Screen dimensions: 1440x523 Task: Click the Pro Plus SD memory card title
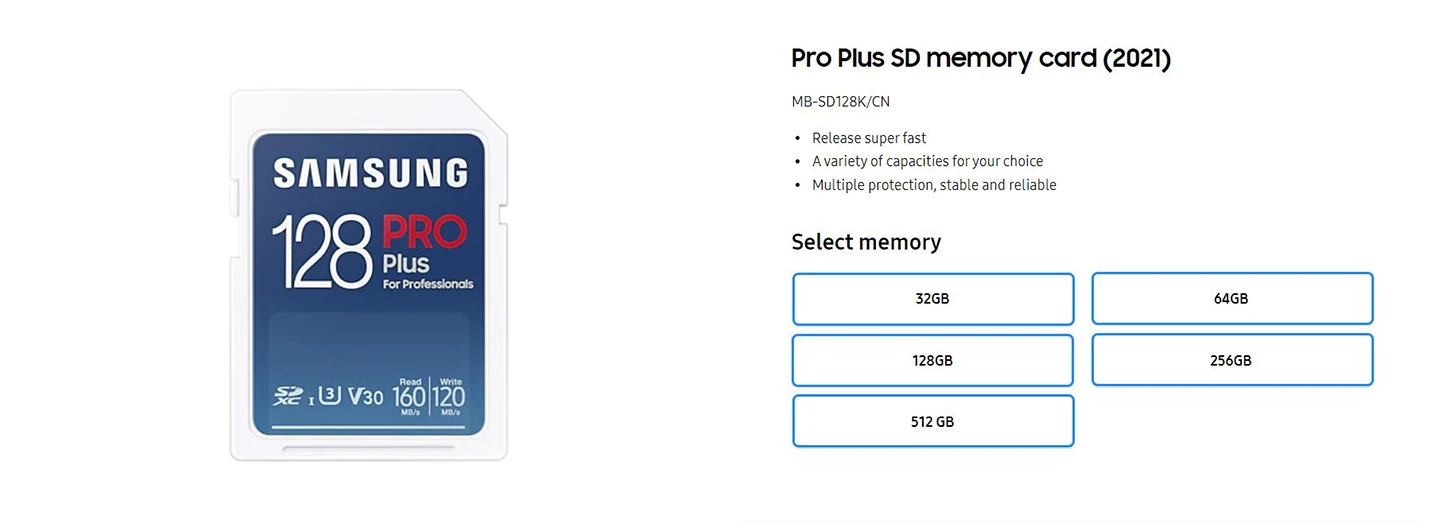point(980,58)
